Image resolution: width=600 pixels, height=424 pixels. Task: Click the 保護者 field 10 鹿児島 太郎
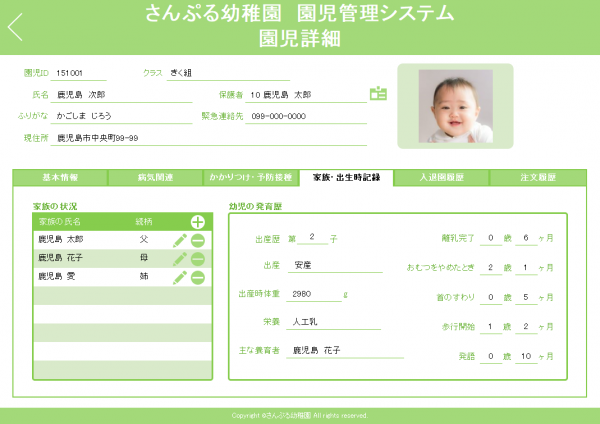(306, 95)
